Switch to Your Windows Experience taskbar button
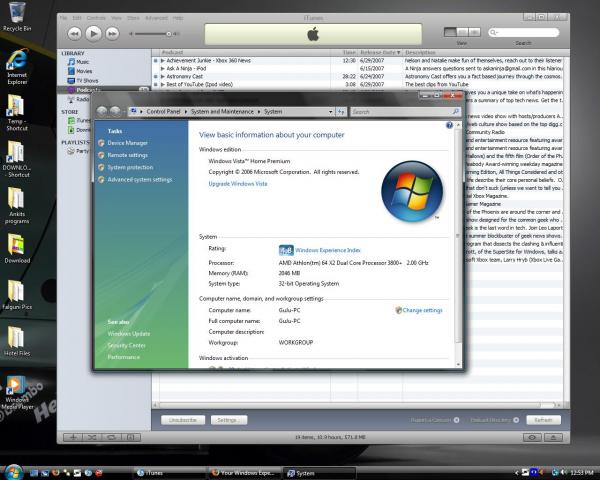Screen dimensions: 600x480 pos(244,473)
